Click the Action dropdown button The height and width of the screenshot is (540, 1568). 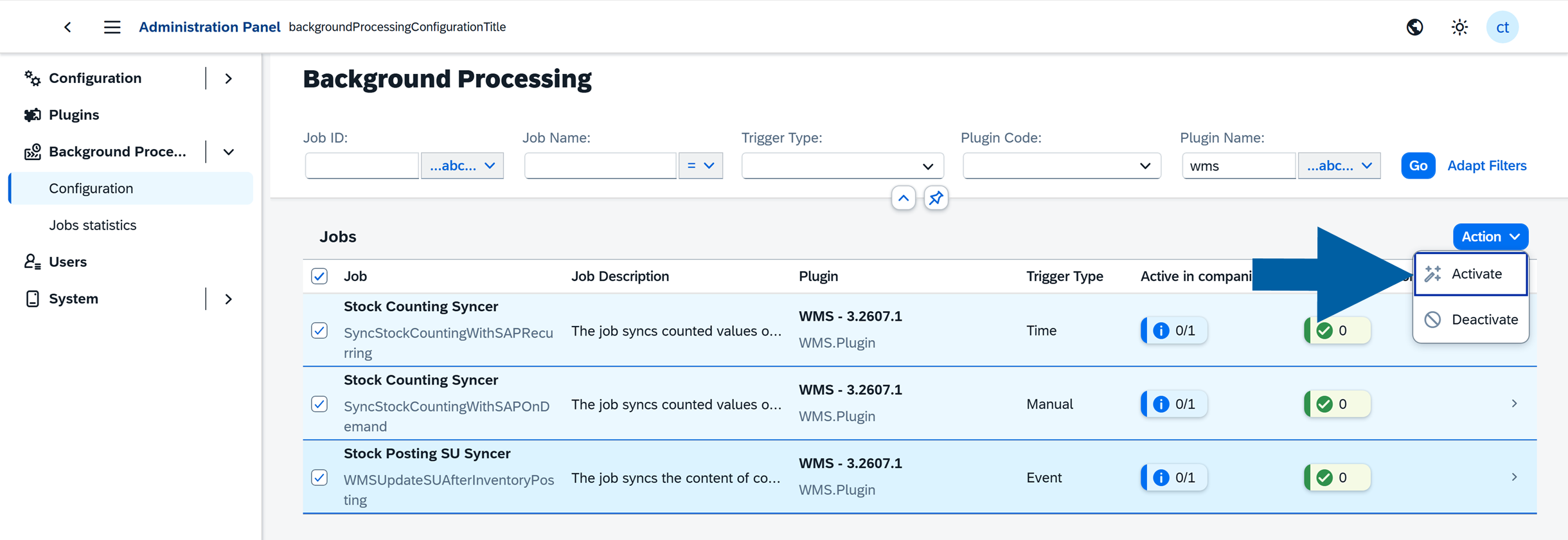pos(1490,237)
